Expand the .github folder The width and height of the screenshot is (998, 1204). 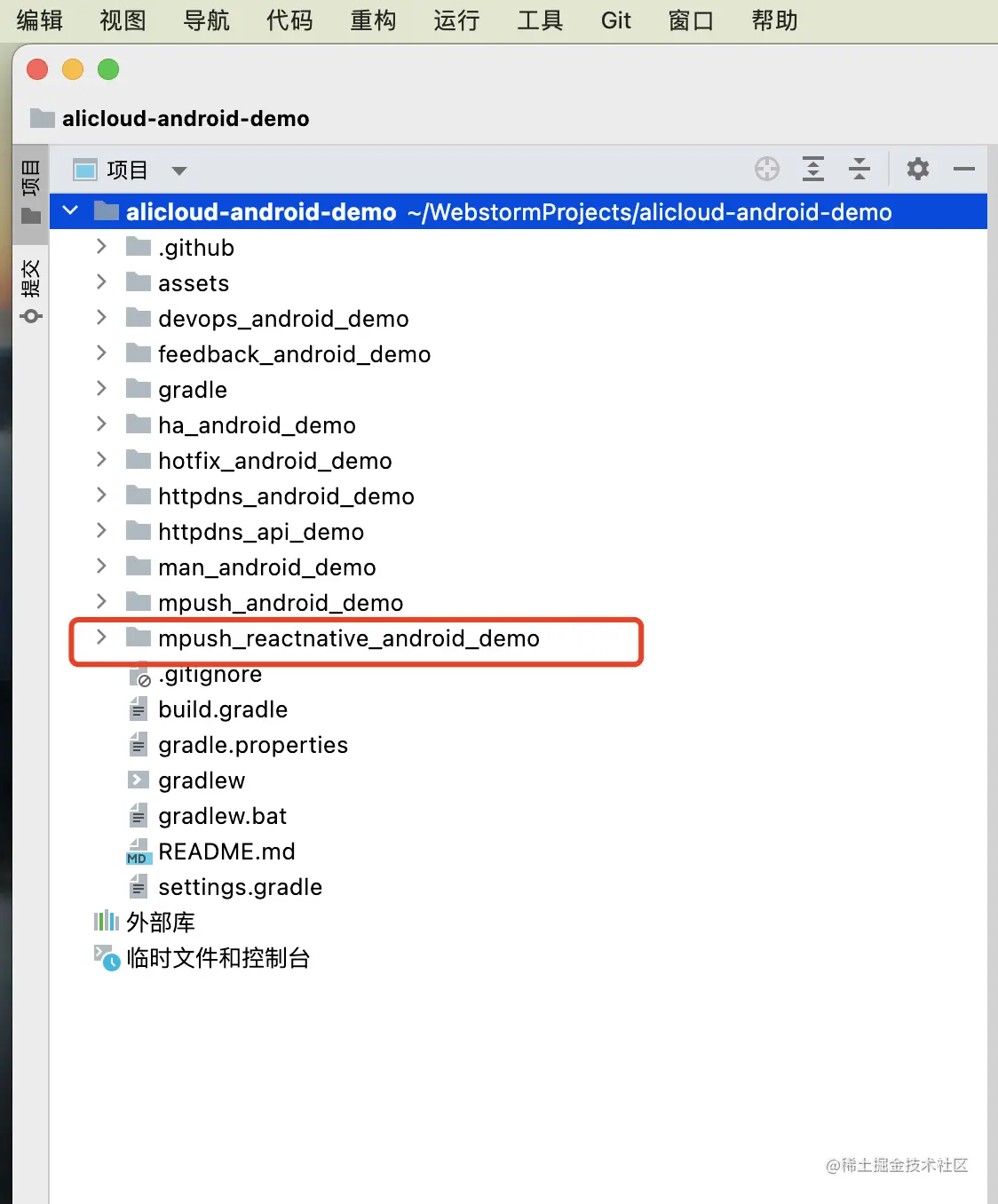tap(101, 247)
